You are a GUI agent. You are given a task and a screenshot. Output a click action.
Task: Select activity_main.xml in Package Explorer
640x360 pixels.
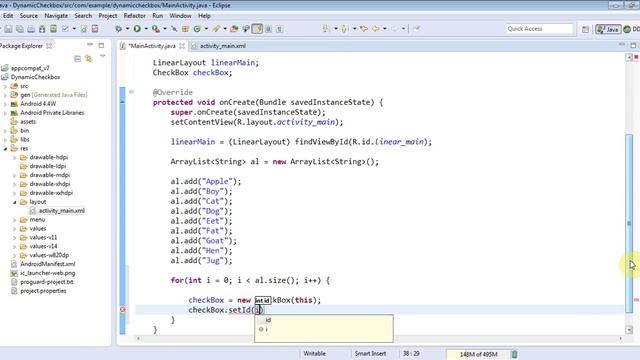(x=62, y=211)
